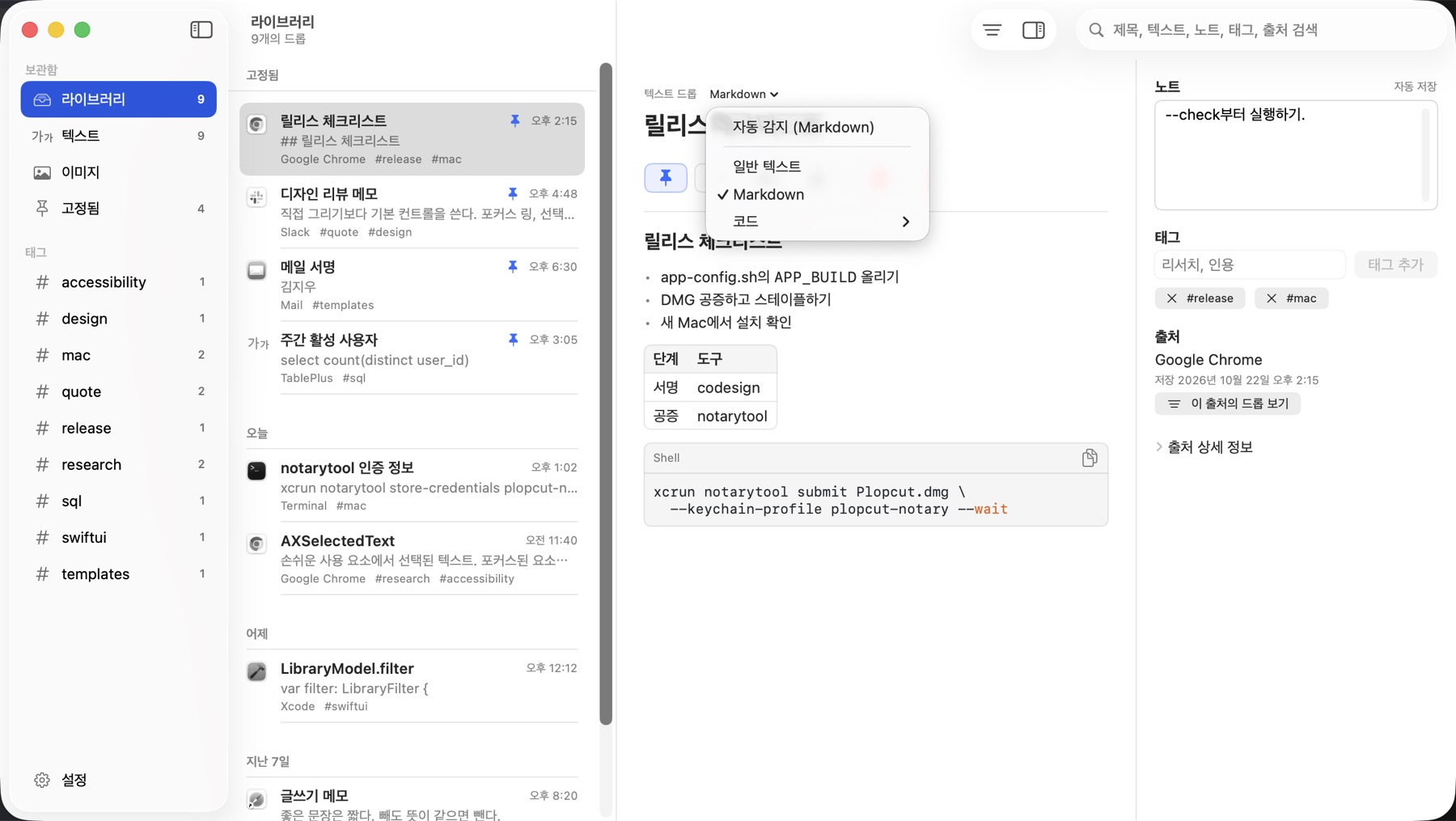Toggle the pin button for this drop

click(666, 178)
